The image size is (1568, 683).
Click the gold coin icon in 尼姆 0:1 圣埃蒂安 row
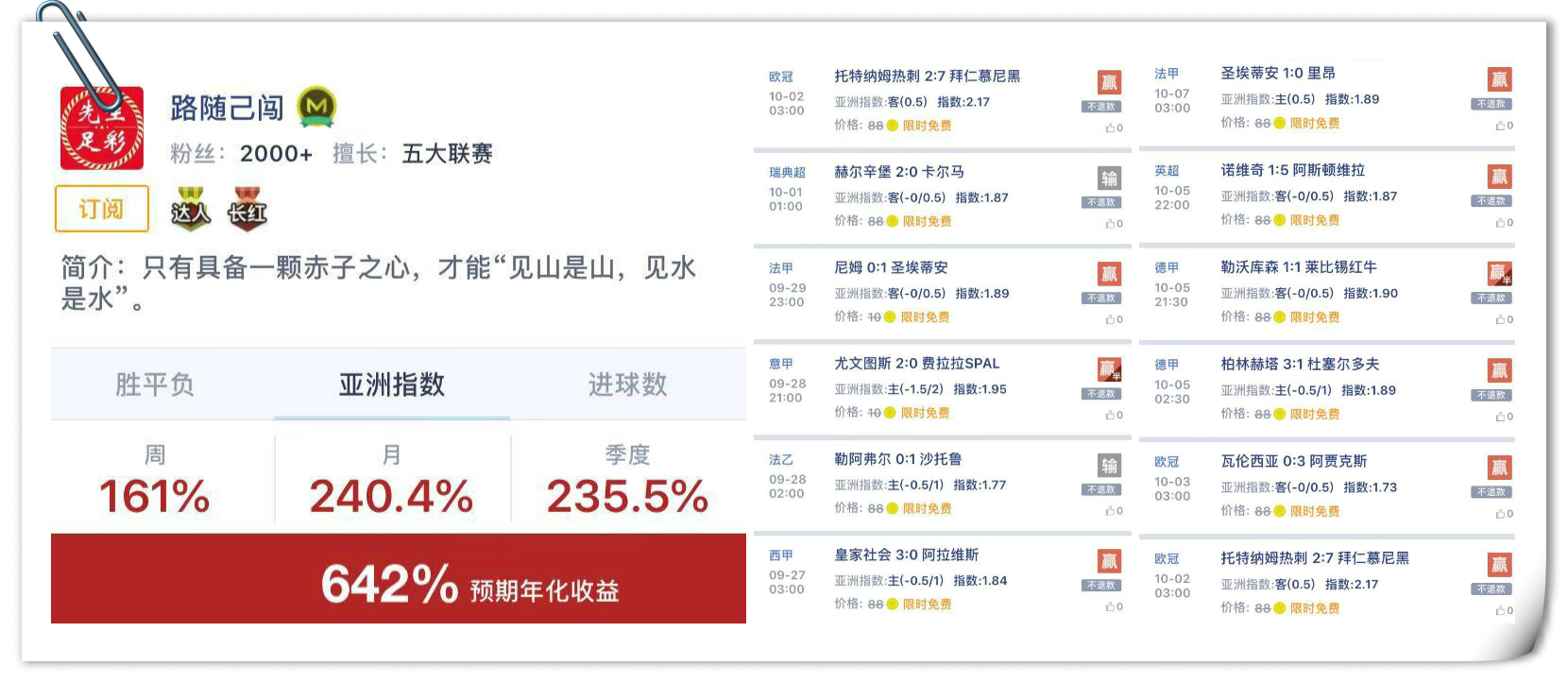pyautogui.click(x=888, y=317)
